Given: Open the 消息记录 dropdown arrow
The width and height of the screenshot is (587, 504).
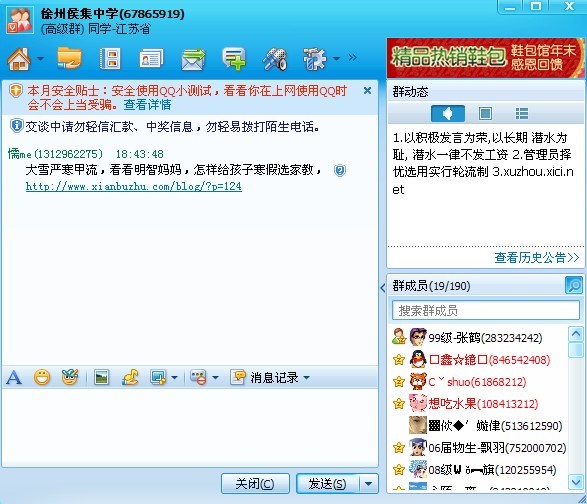Looking at the screenshot, I should (307, 377).
